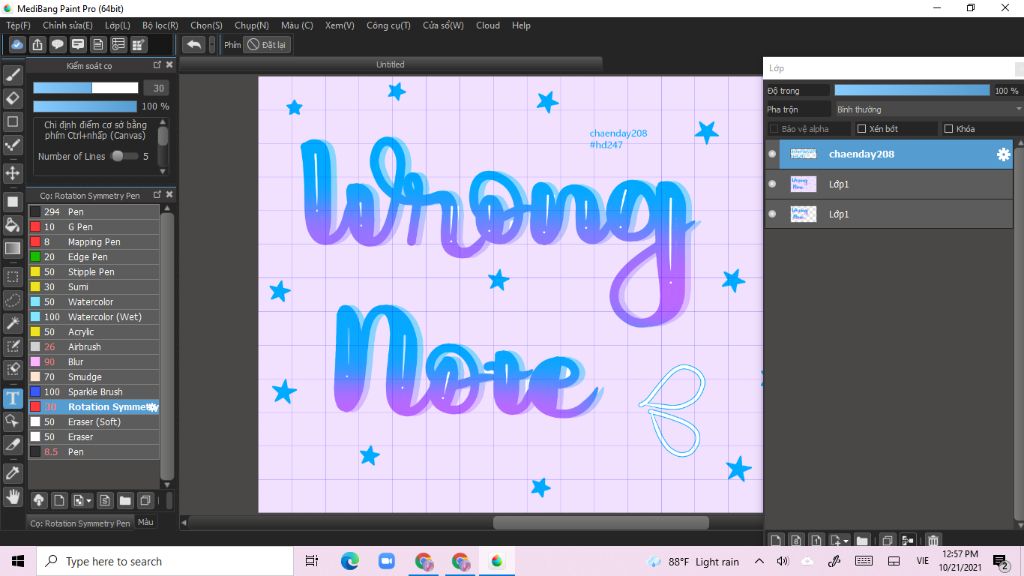Delete layer using trash icon in layer panel
Viewport: 1024px width, 576px height.
coord(933,541)
